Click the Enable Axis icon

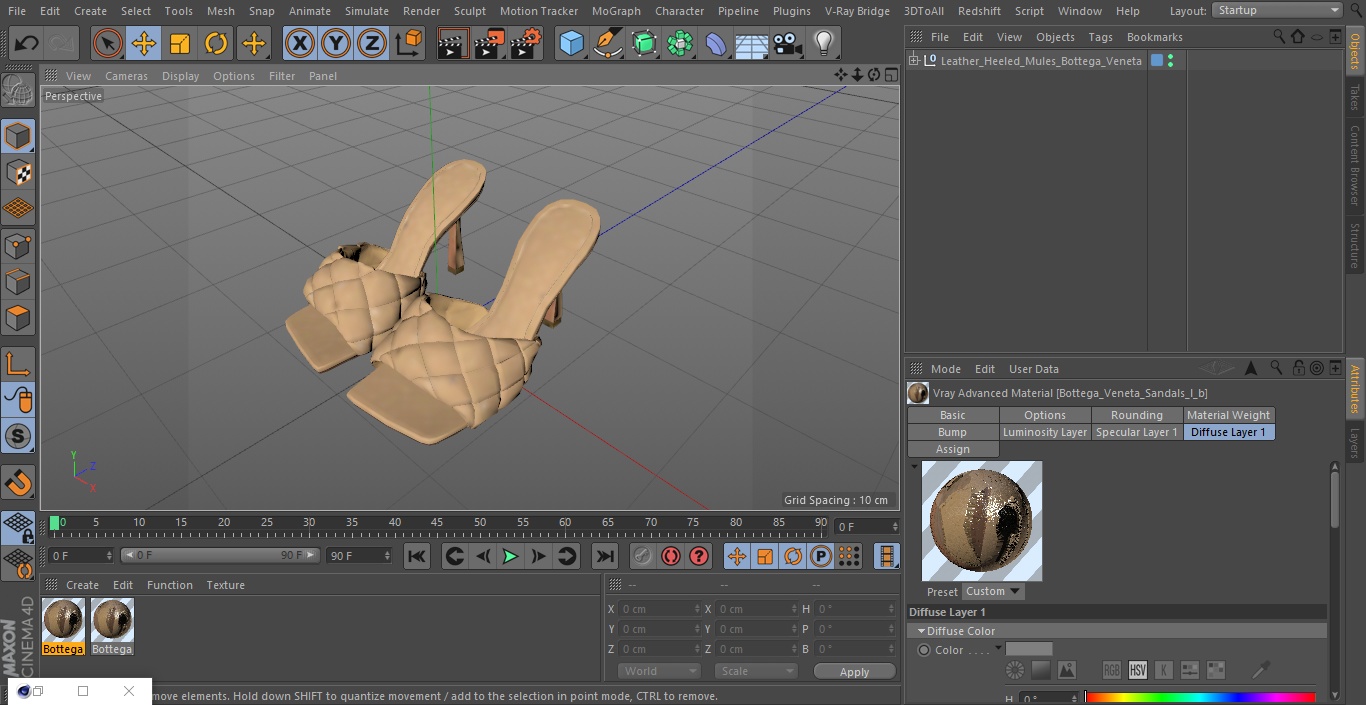[18, 365]
